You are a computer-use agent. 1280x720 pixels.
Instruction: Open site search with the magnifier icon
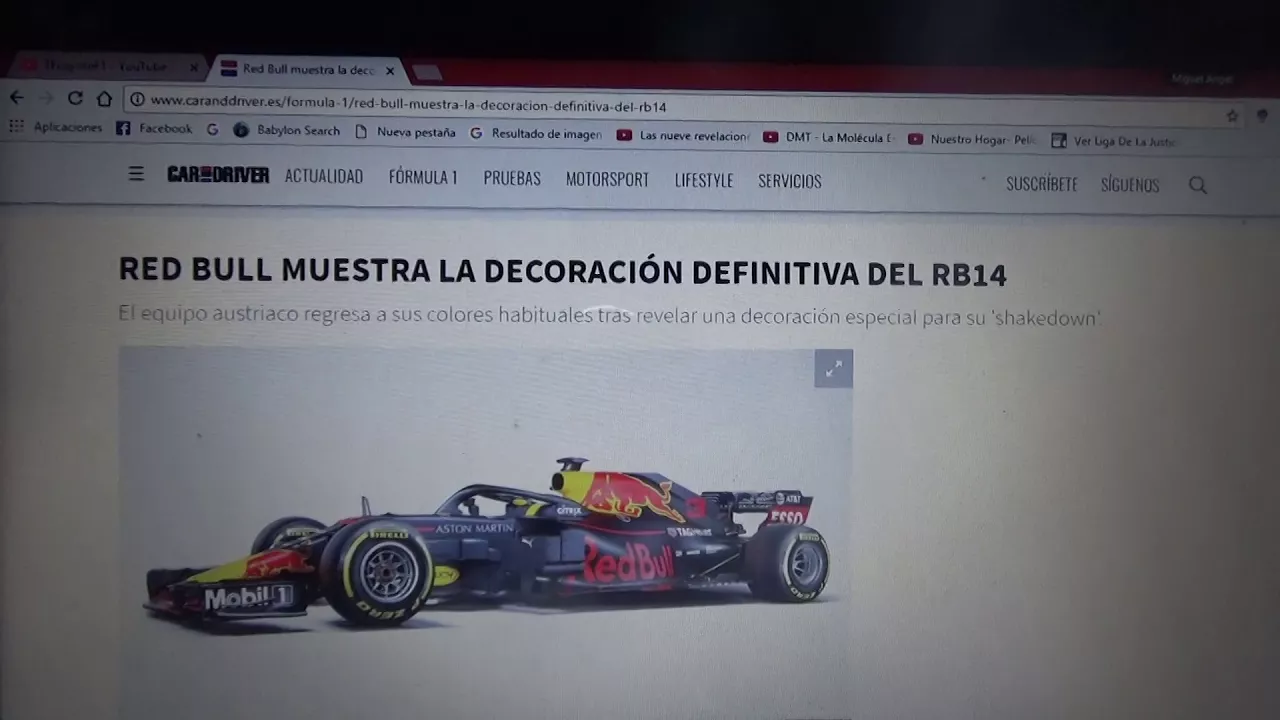coord(1198,185)
